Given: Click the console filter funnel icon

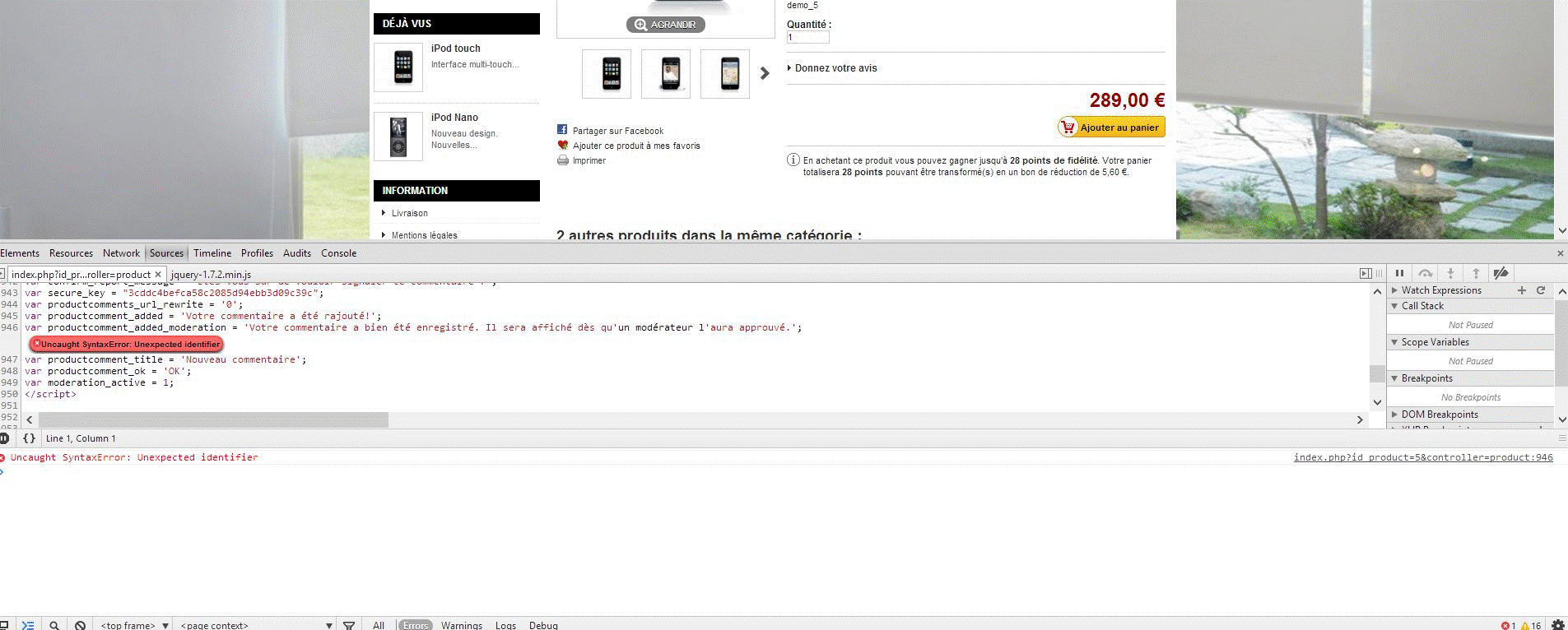Looking at the screenshot, I should (x=349, y=625).
